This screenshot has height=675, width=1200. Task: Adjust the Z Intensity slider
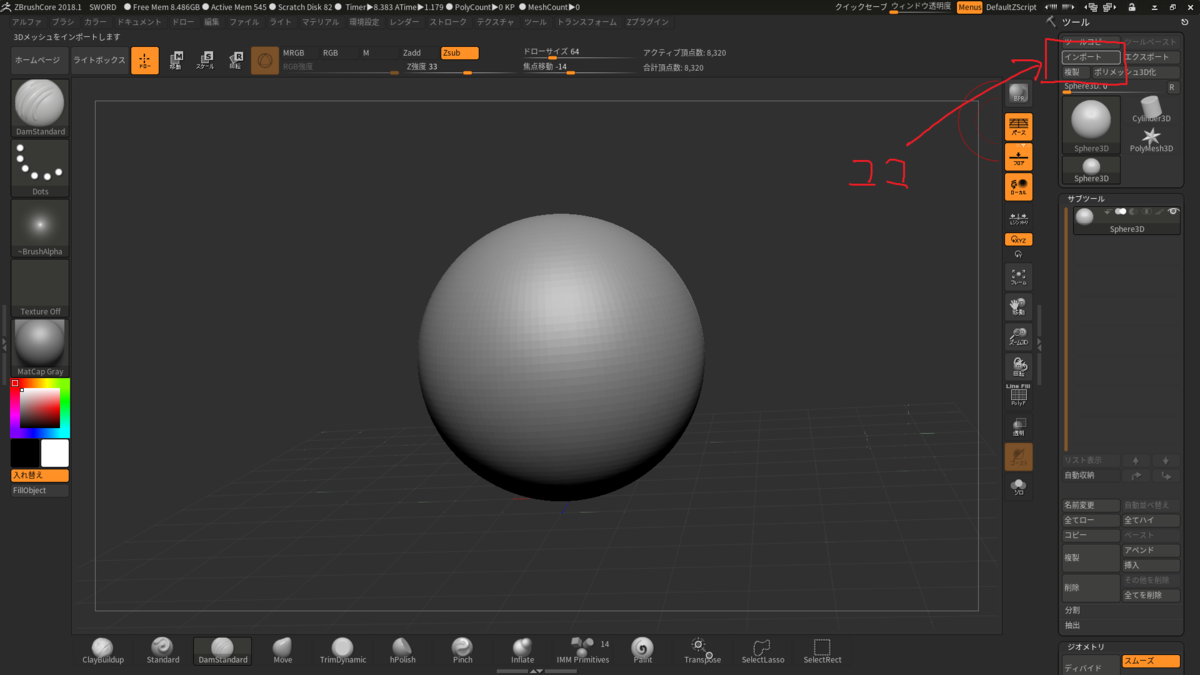(460, 67)
